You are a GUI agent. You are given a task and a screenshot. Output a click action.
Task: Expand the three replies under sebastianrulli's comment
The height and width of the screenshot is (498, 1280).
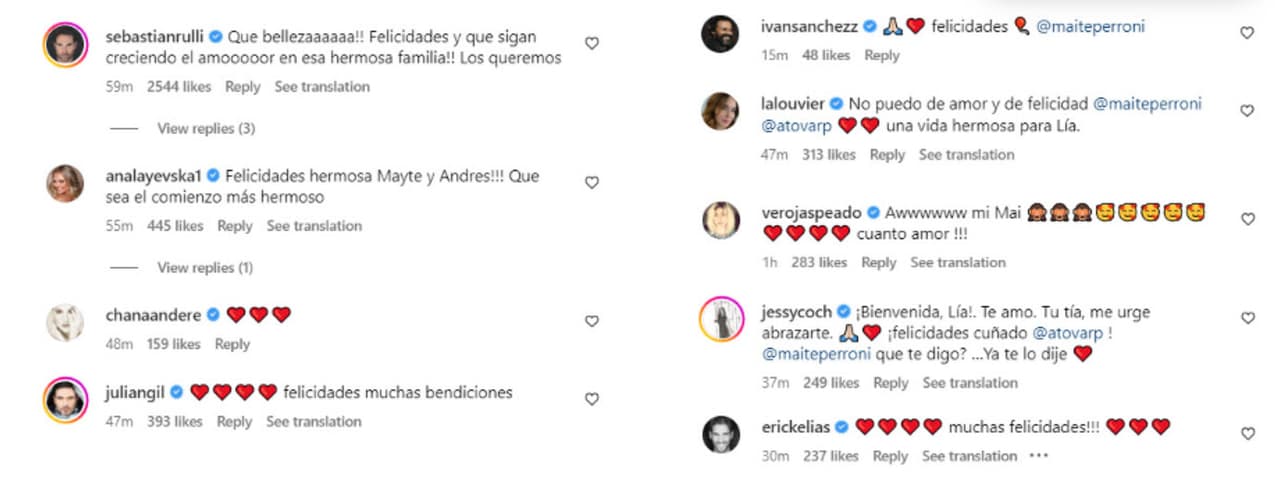(x=206, y=129)
